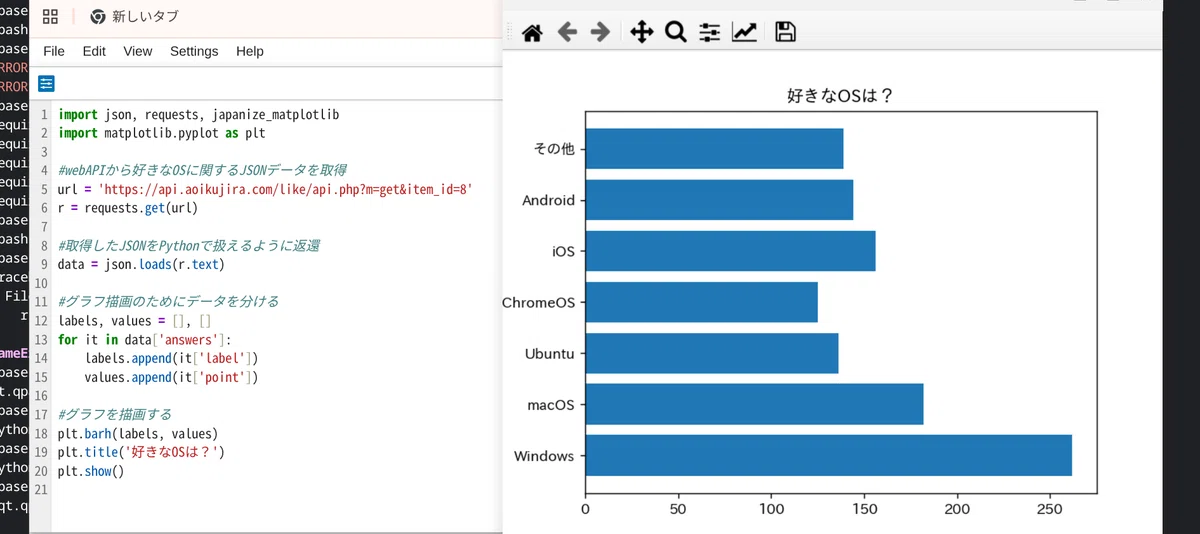Viewport: 1200px width, 534px height.
Task: Open the View menu
Action: 138,51
